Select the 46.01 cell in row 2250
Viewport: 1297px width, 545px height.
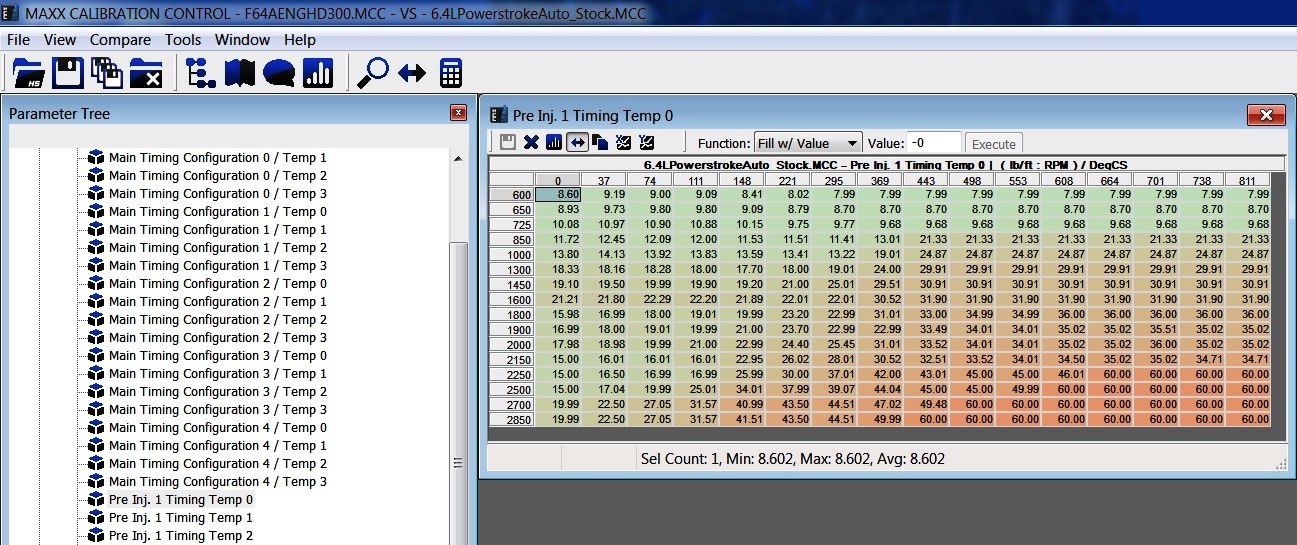point(1064,375)
